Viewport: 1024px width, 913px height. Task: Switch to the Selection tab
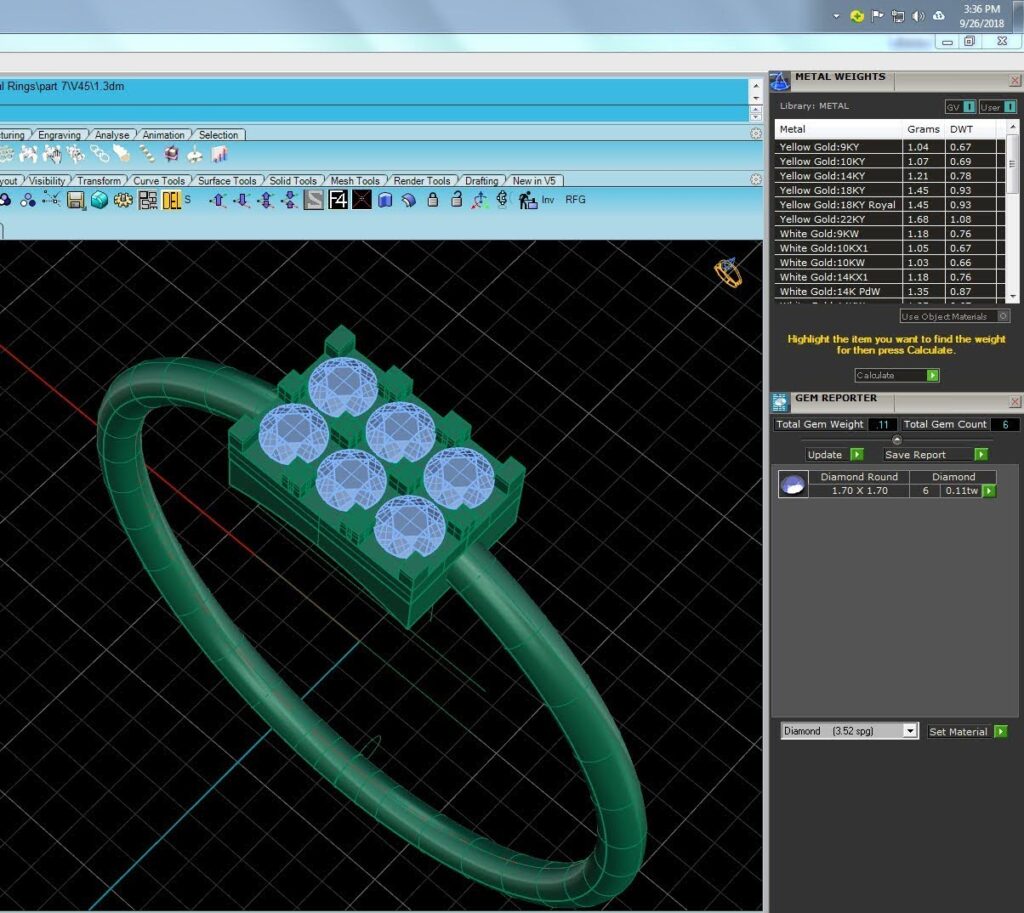(218, 135)
